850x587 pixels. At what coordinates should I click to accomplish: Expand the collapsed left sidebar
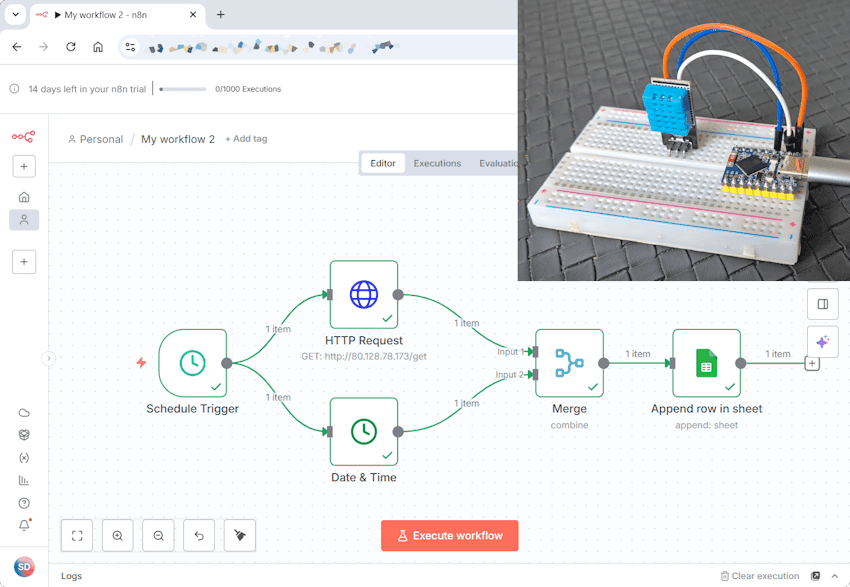[48, 358]
